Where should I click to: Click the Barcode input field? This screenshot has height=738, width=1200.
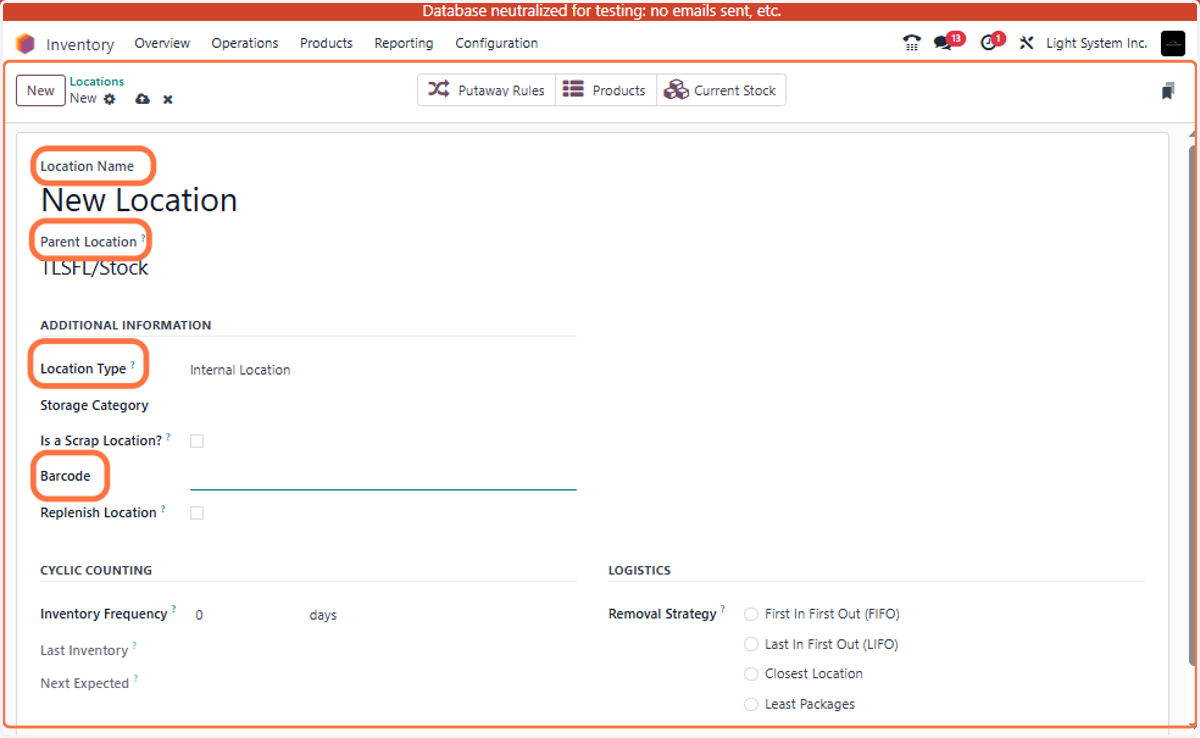coord(383,477)
